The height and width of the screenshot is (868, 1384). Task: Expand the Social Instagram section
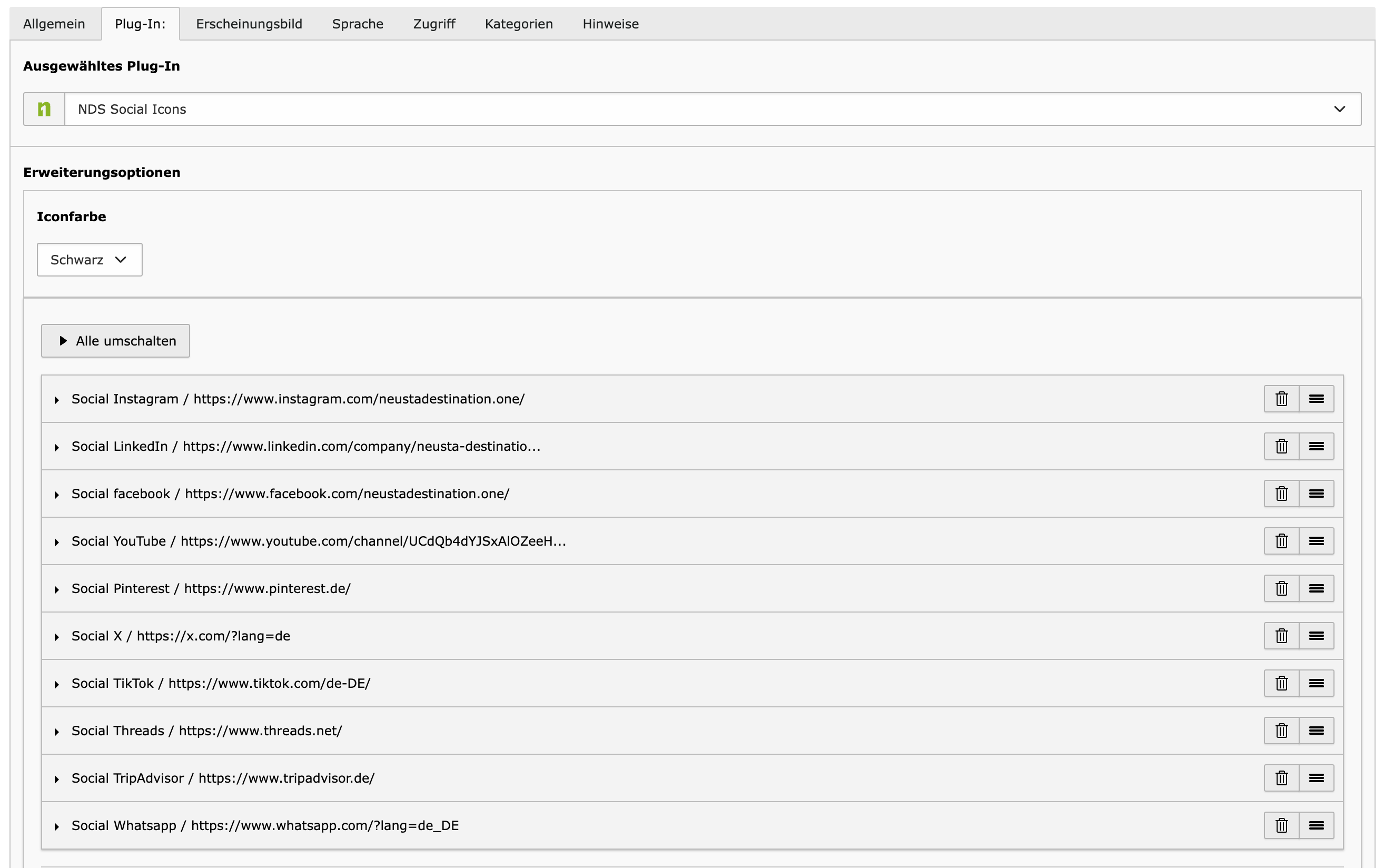tap(57, 400)
